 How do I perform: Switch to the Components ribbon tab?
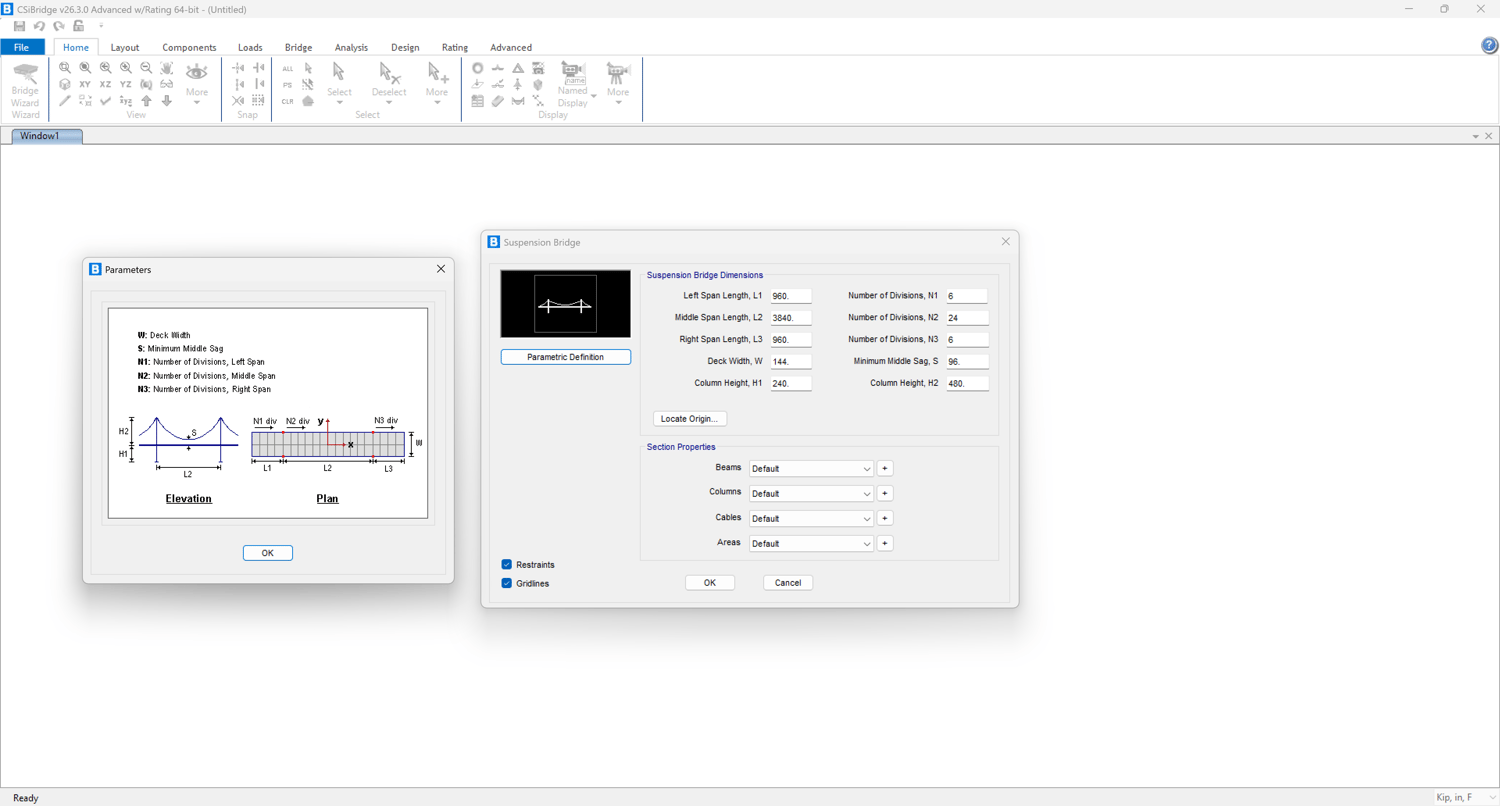click(x=189, y=47)
